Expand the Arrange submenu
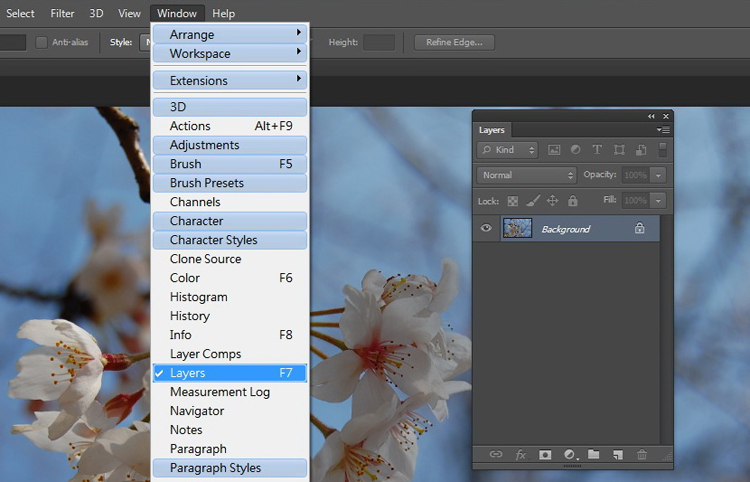Screen dimensions: 750x482 click(x=230, y=34)
